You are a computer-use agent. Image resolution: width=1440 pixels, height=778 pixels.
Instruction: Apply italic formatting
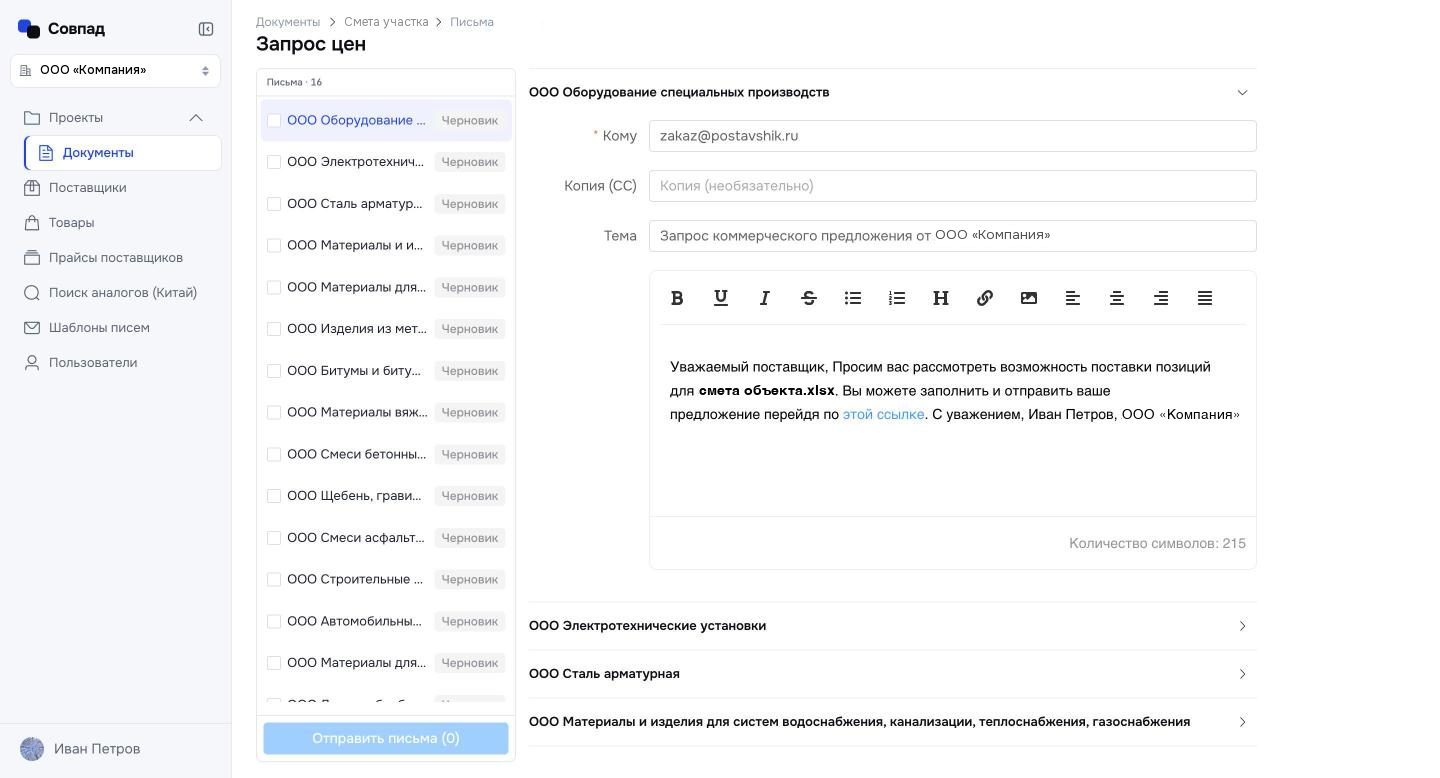coord(765,298)
